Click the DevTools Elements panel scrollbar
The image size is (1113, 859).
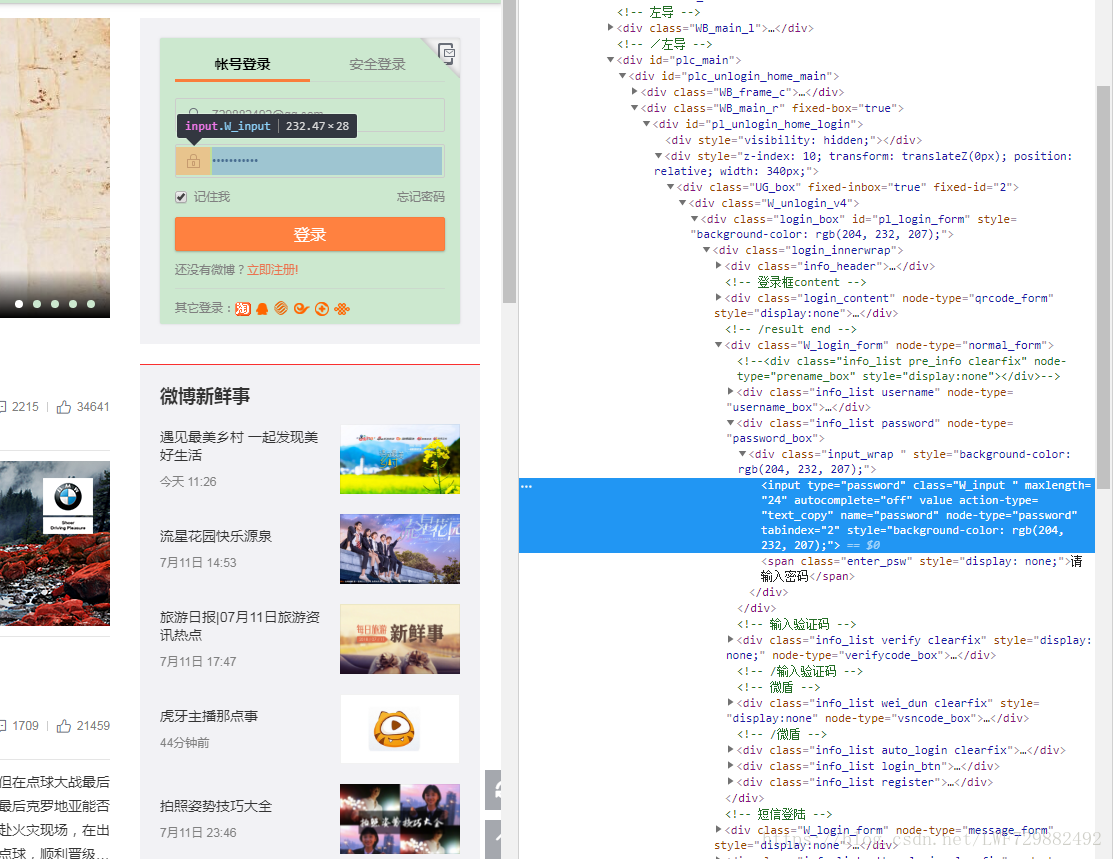click(1103, 300)
